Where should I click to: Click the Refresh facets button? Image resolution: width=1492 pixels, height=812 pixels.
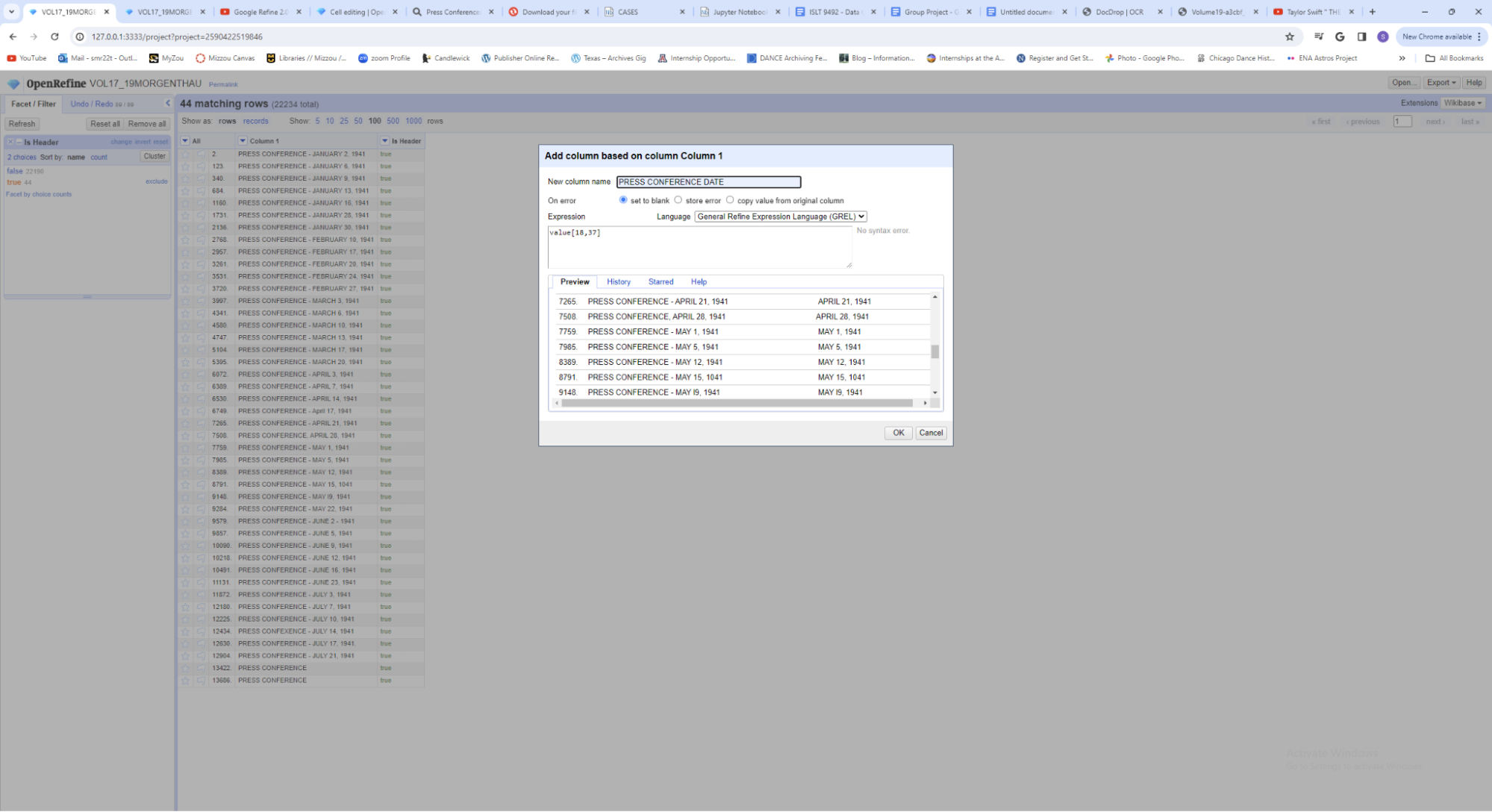point(22,124)
